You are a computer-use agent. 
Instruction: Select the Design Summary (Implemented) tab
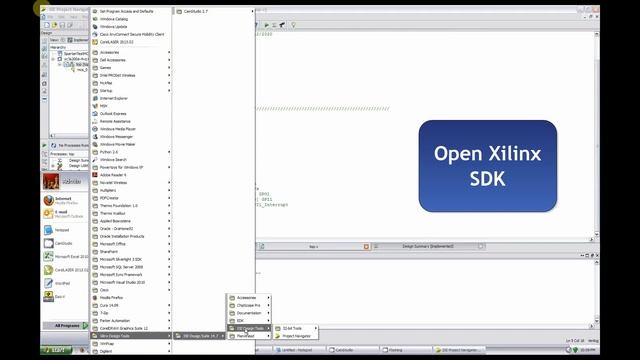tap(428, 247)
